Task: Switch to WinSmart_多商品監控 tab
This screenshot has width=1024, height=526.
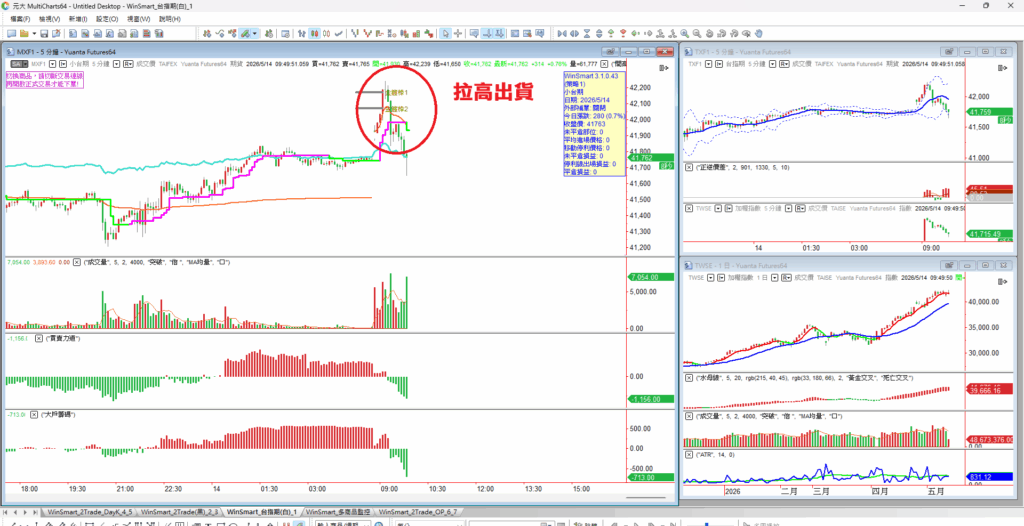Action: [338, 512]
